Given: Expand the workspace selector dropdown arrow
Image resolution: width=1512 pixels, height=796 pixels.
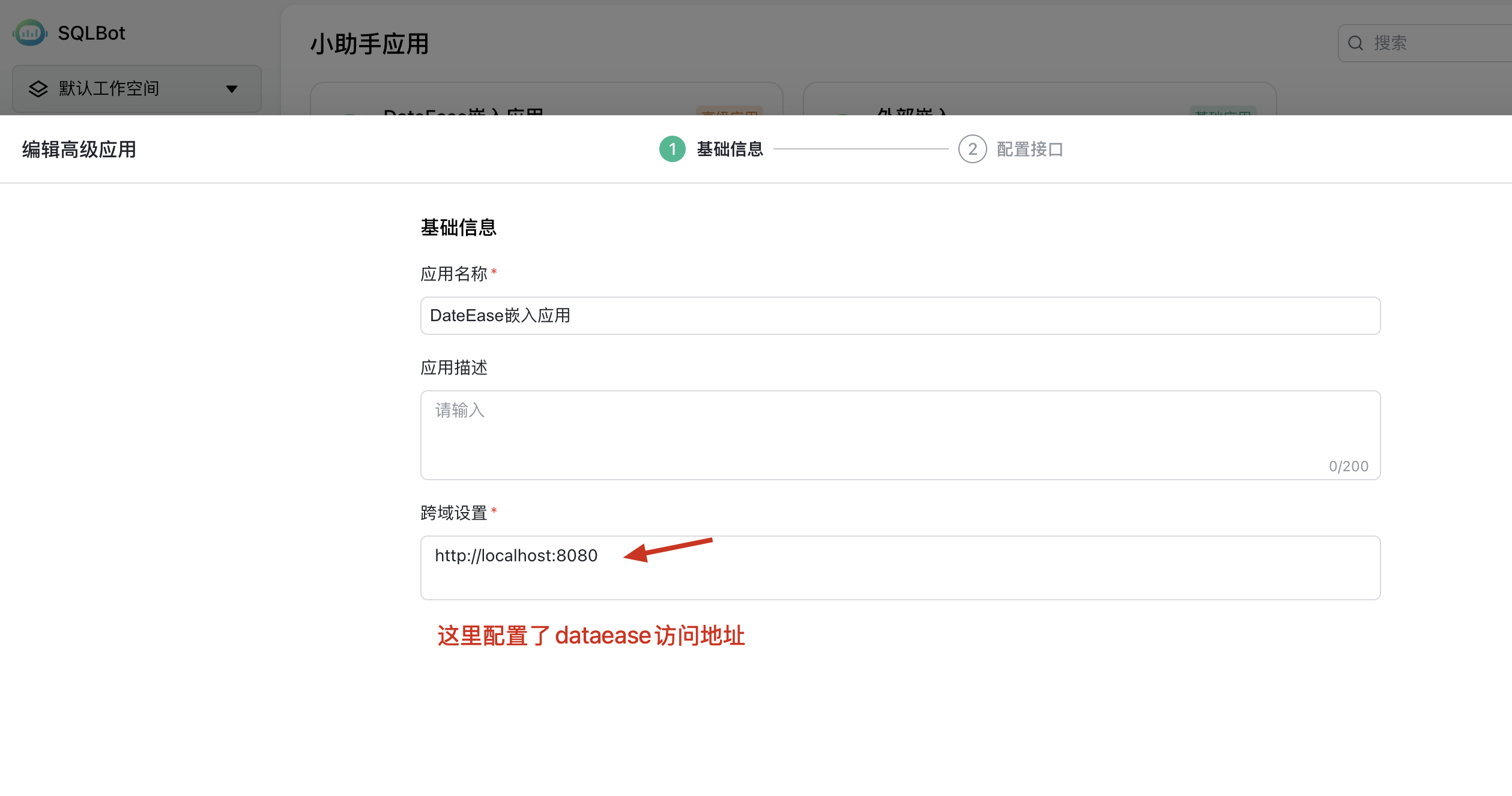Looking at the screenshot, I should [x=232, y=89].
